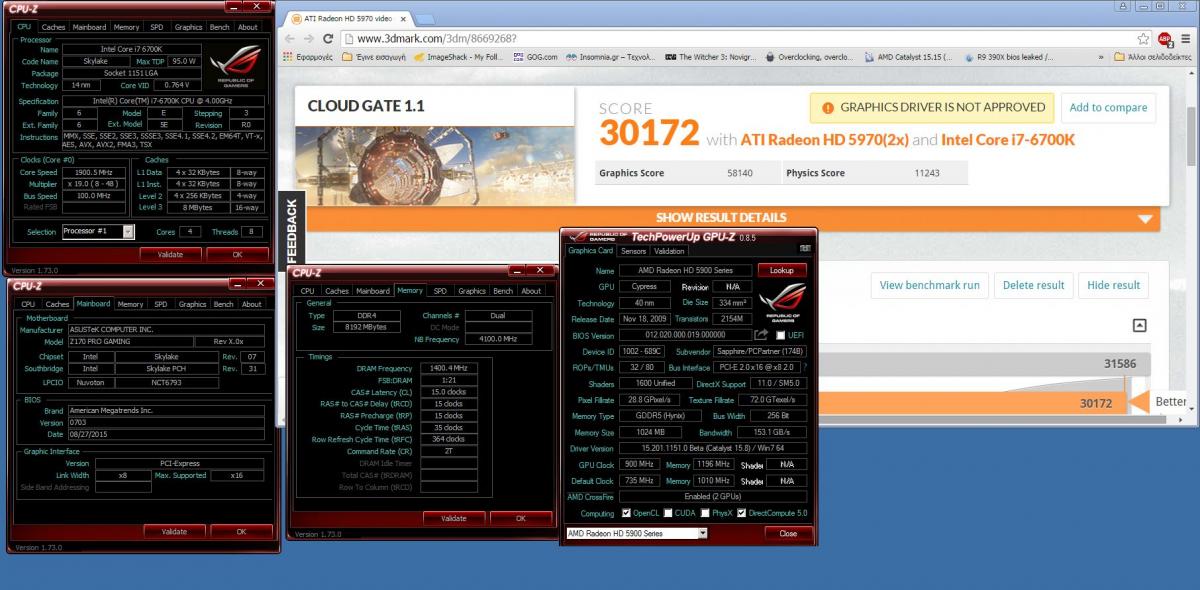Toggle the UEFI checkbox in GPU-Z

click(x=781, y=335)
